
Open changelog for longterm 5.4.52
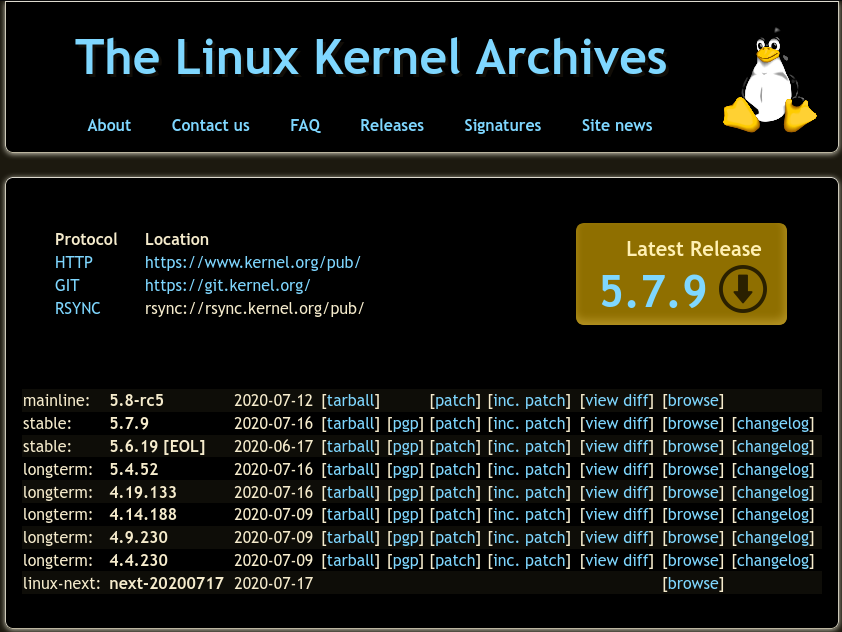773,469
